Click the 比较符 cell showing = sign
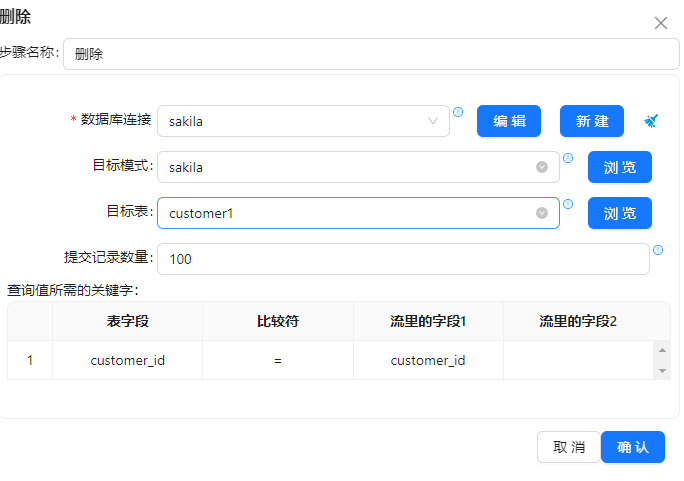The width and height of the screenshot is (684, 481). pos(278,360)
